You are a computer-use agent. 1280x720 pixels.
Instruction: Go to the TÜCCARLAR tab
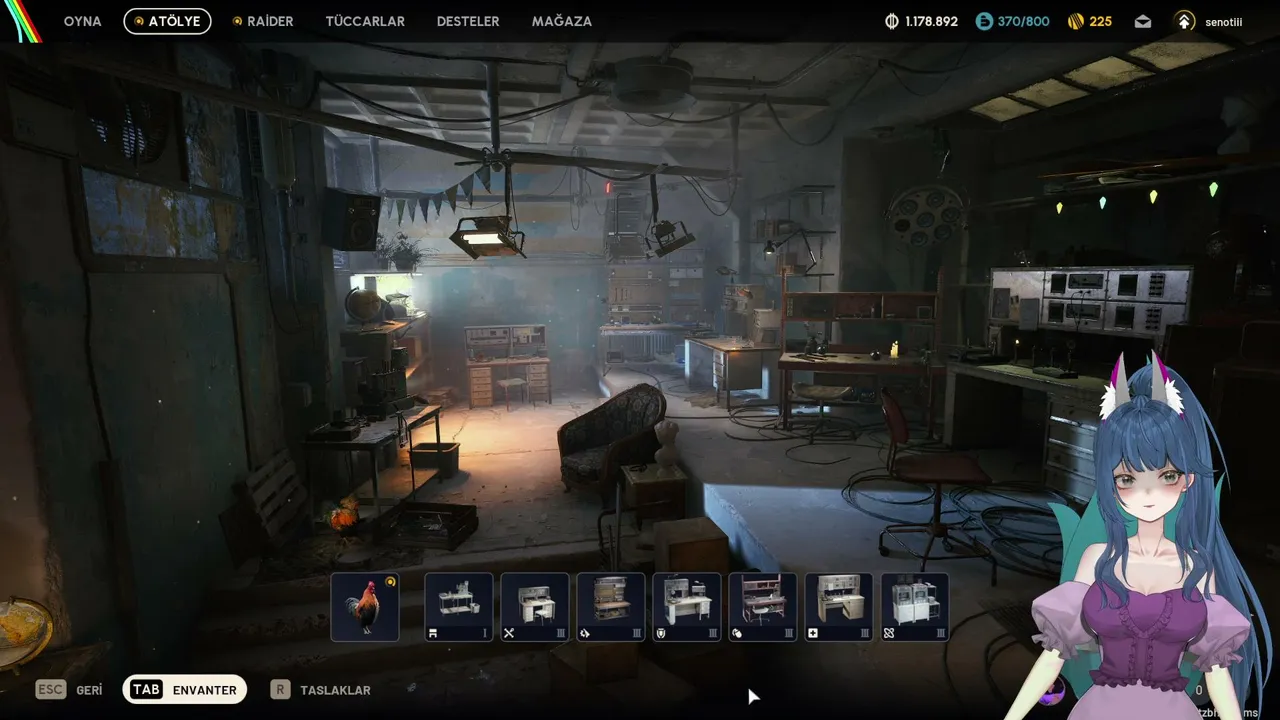[x=365, y=21]
